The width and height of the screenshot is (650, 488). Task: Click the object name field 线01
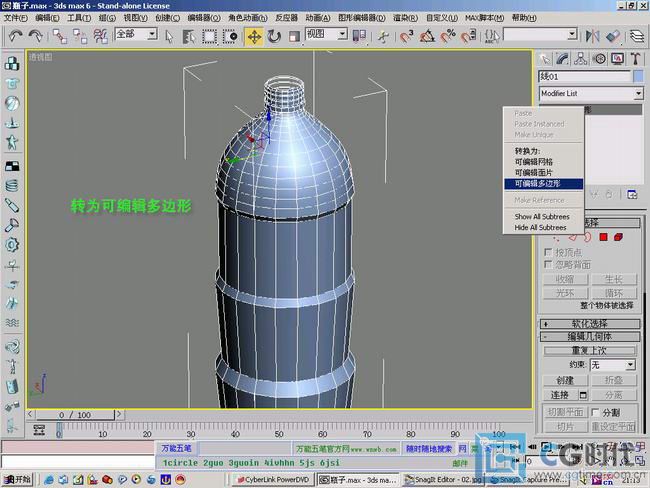click(x=585, y=77)
